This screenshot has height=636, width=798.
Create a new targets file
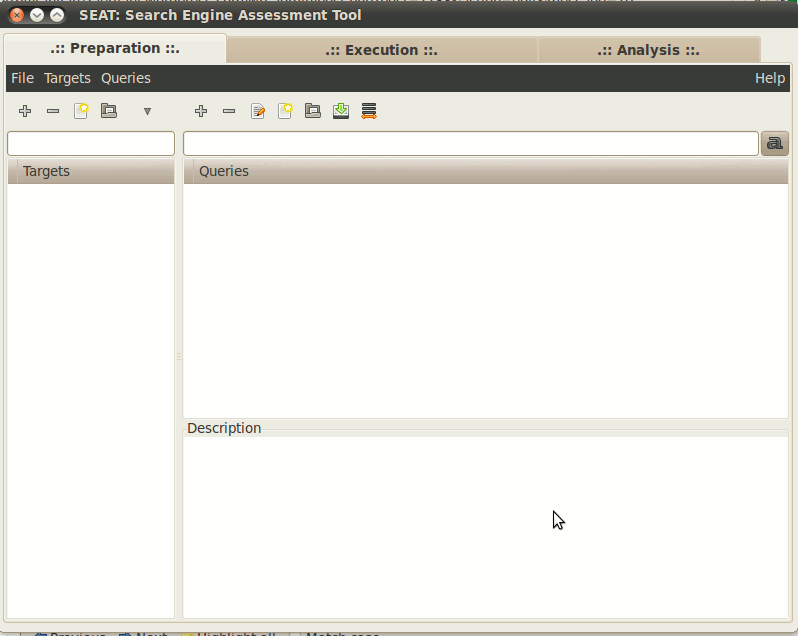point(81,111)
